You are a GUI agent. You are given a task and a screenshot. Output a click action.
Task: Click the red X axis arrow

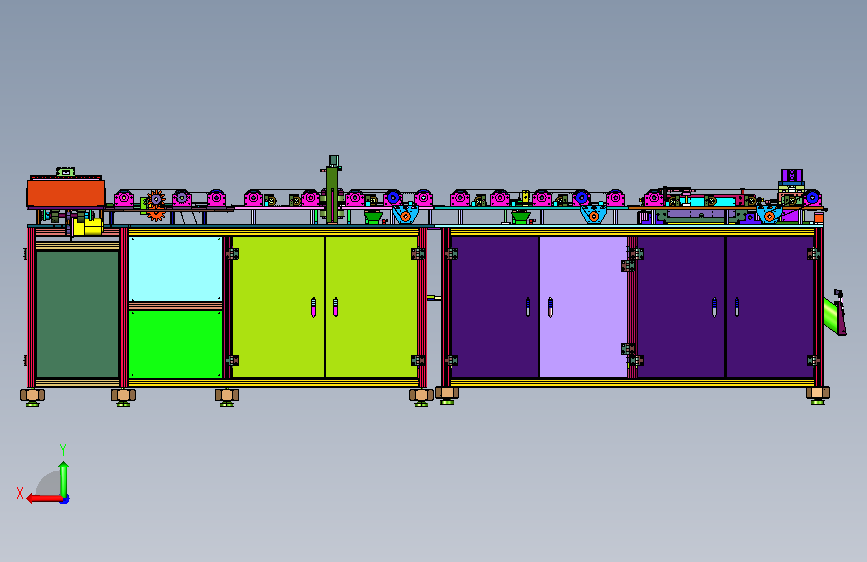[44, 499]
